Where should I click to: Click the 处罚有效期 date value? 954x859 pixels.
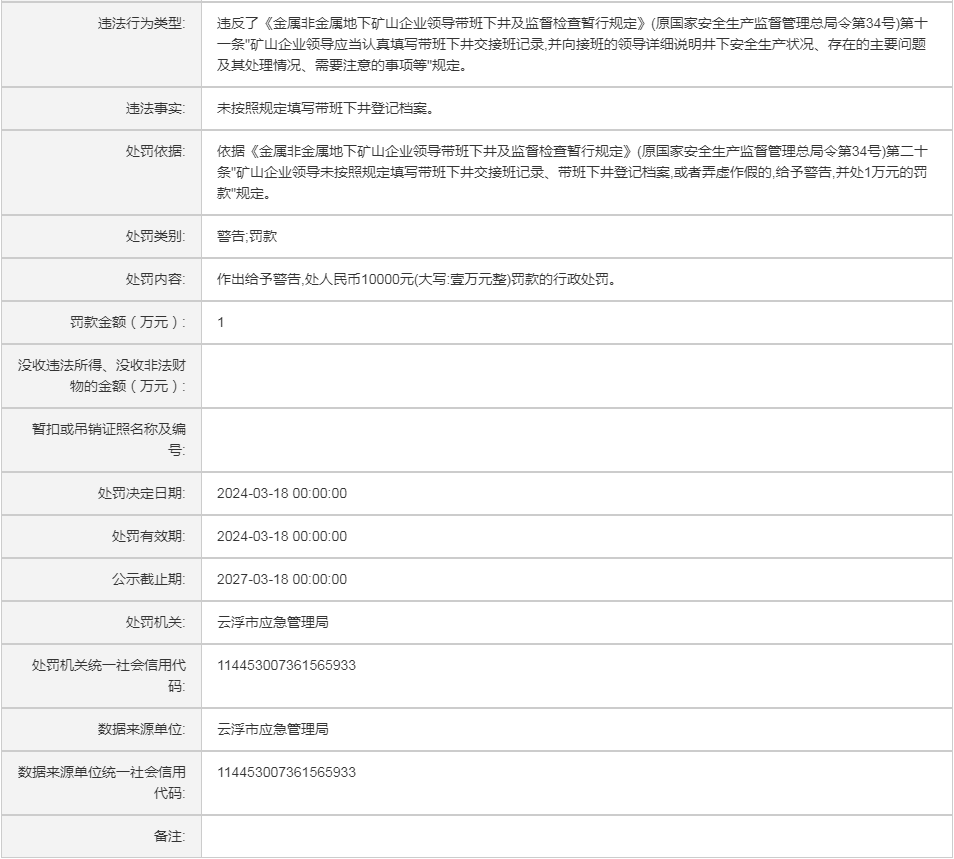(x=282, y=536)
